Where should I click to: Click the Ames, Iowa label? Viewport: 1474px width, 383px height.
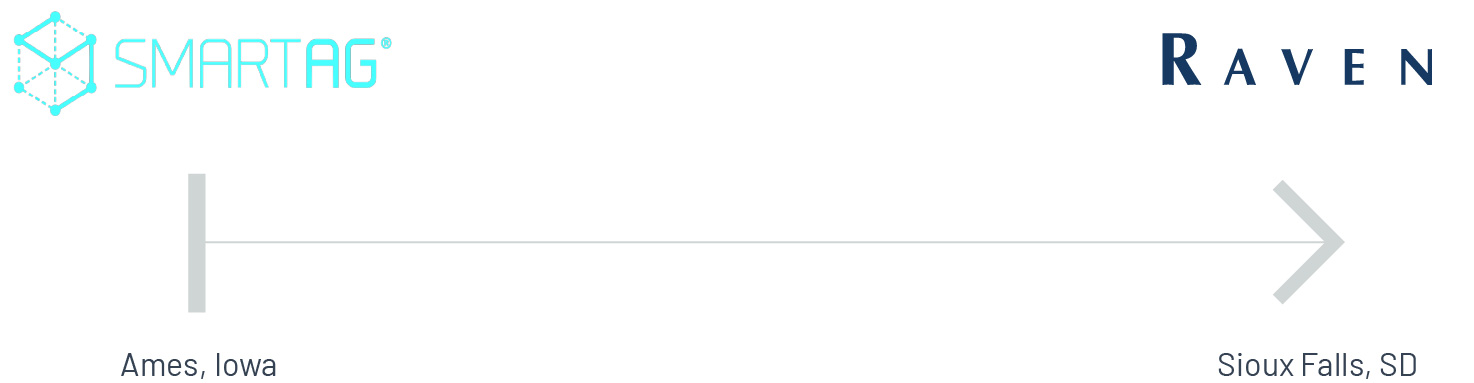pyautogui.click(x=199, y=366)
